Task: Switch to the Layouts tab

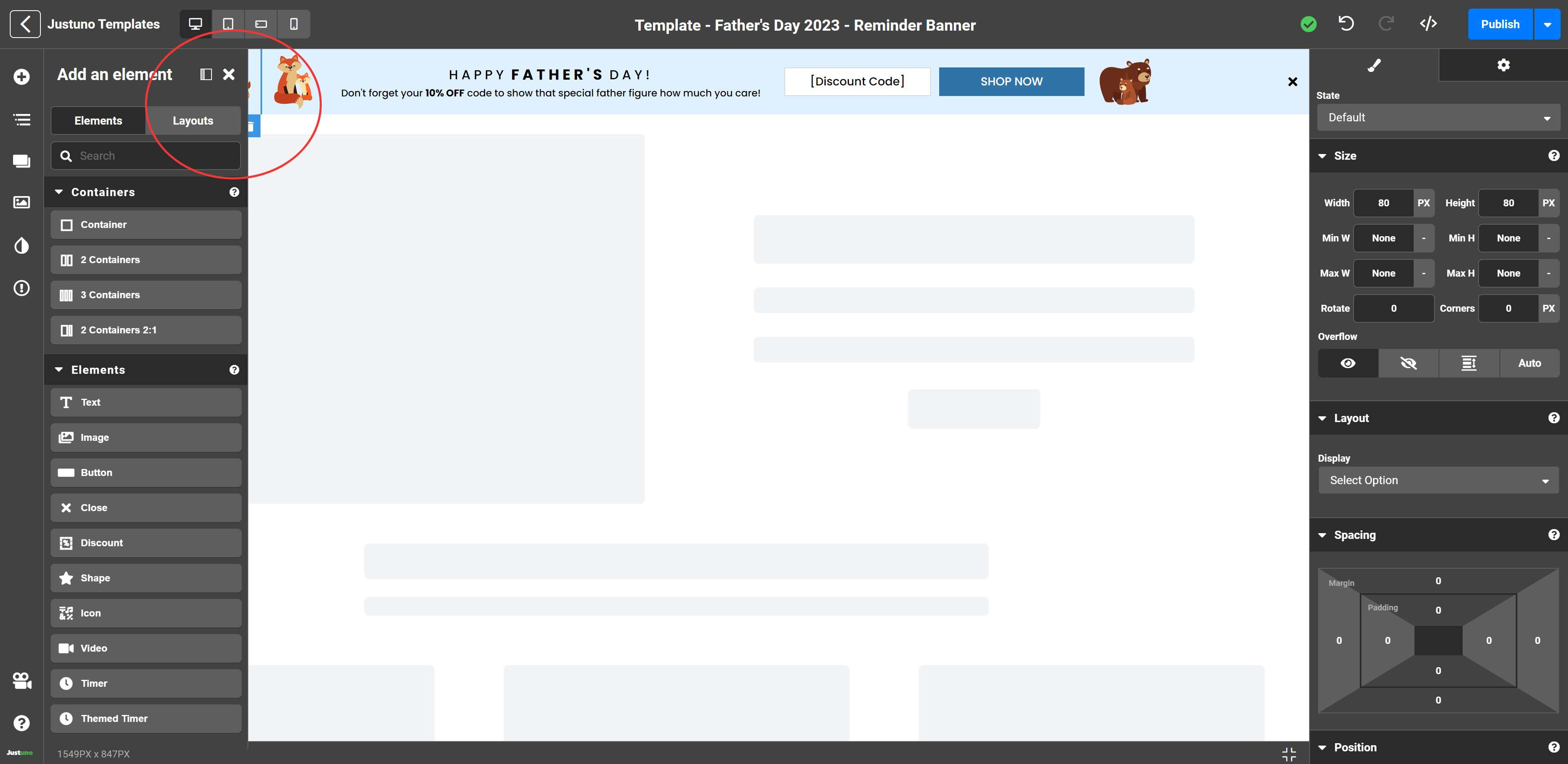Action: click(193, 121)
